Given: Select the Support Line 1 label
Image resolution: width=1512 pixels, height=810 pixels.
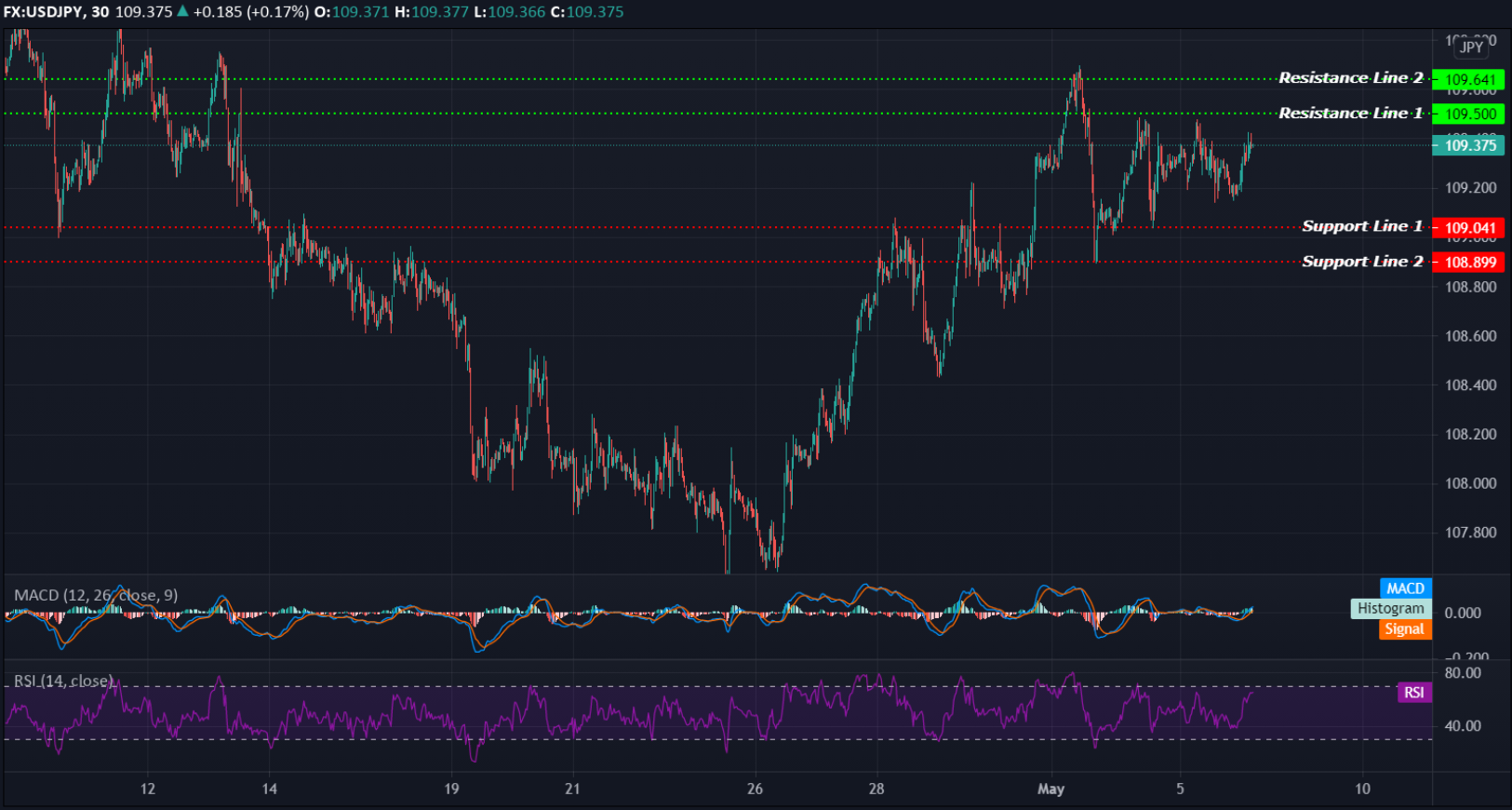Looking at the screenshot, I should click(x=1362, y=226).
